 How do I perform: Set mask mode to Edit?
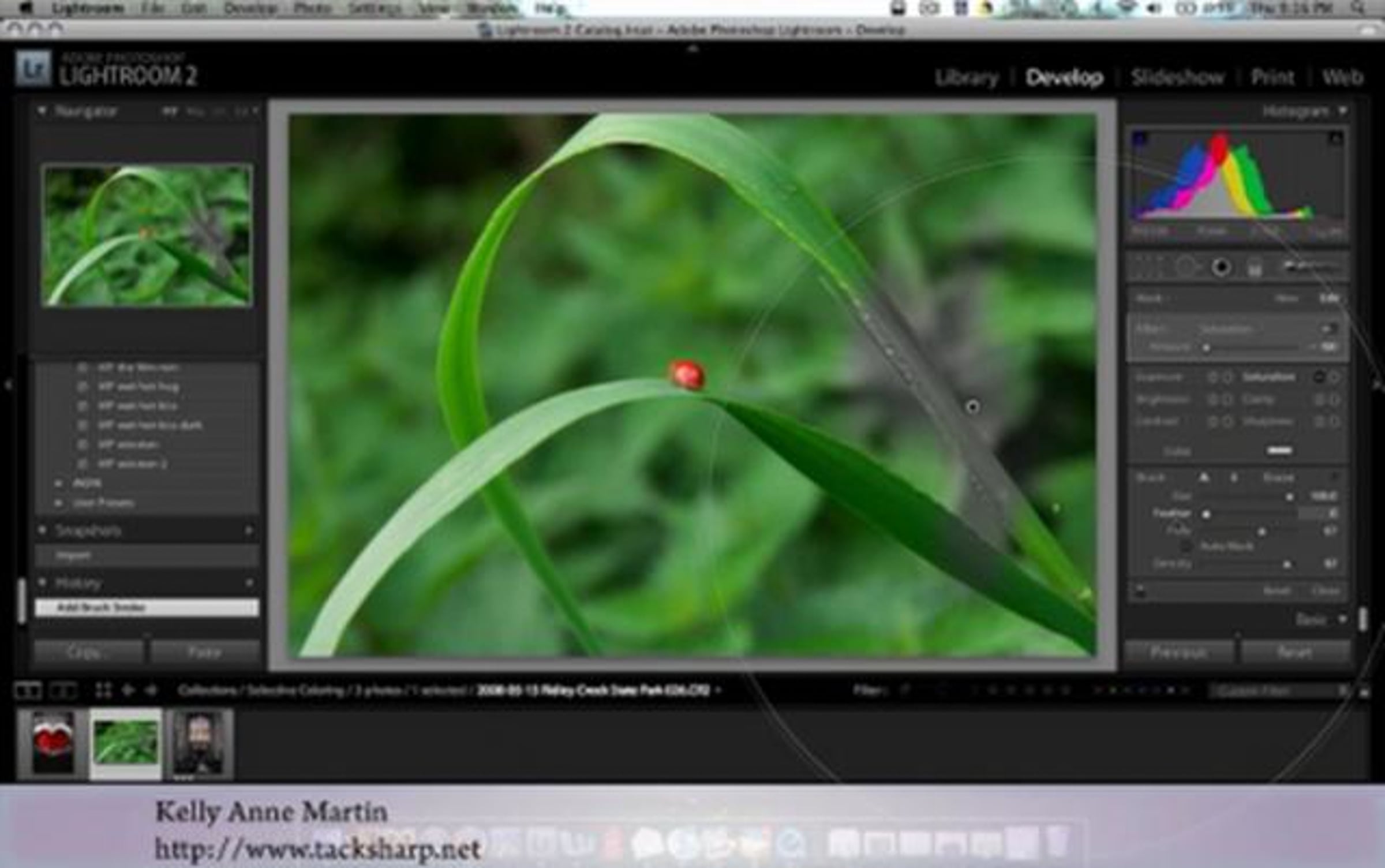click(1329, 298)
